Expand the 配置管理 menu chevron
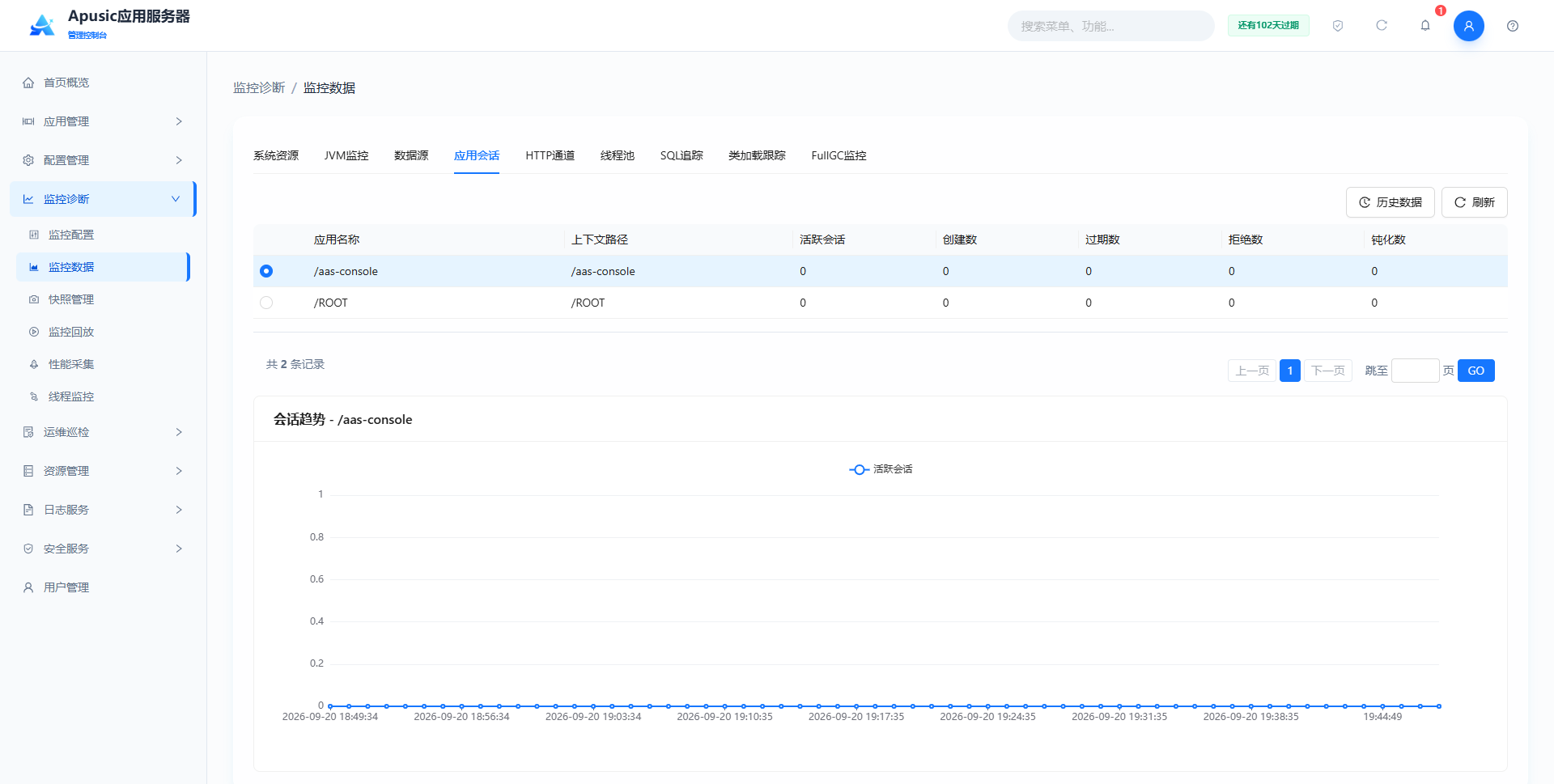This screenshot has height=784, width=1554. (179, 160)
